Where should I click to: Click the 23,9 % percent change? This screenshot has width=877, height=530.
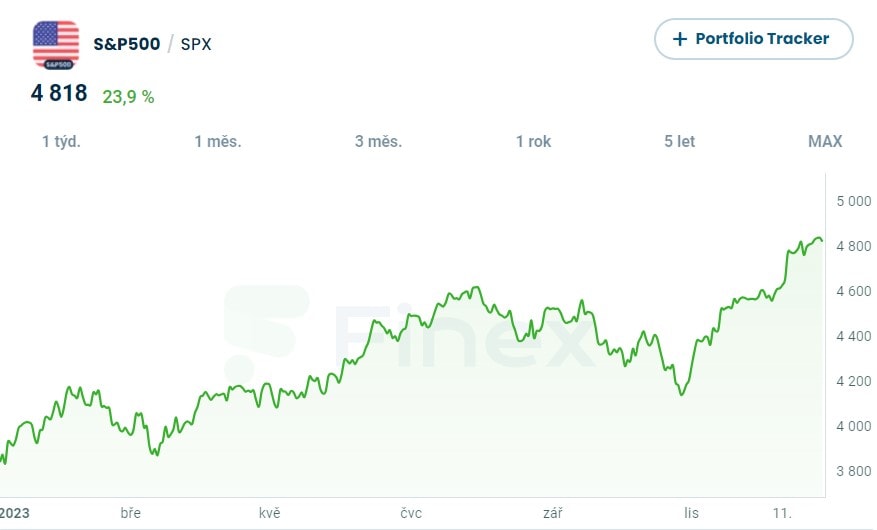128,97
